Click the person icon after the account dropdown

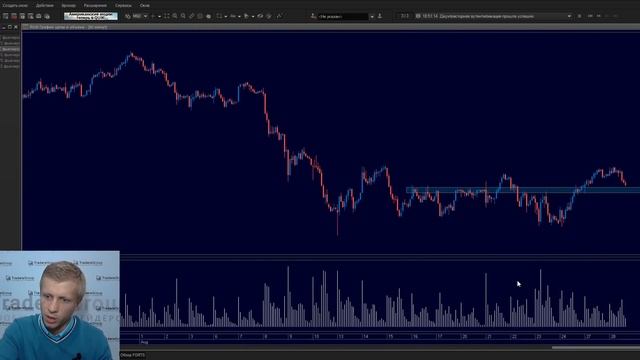pos(380,16)
